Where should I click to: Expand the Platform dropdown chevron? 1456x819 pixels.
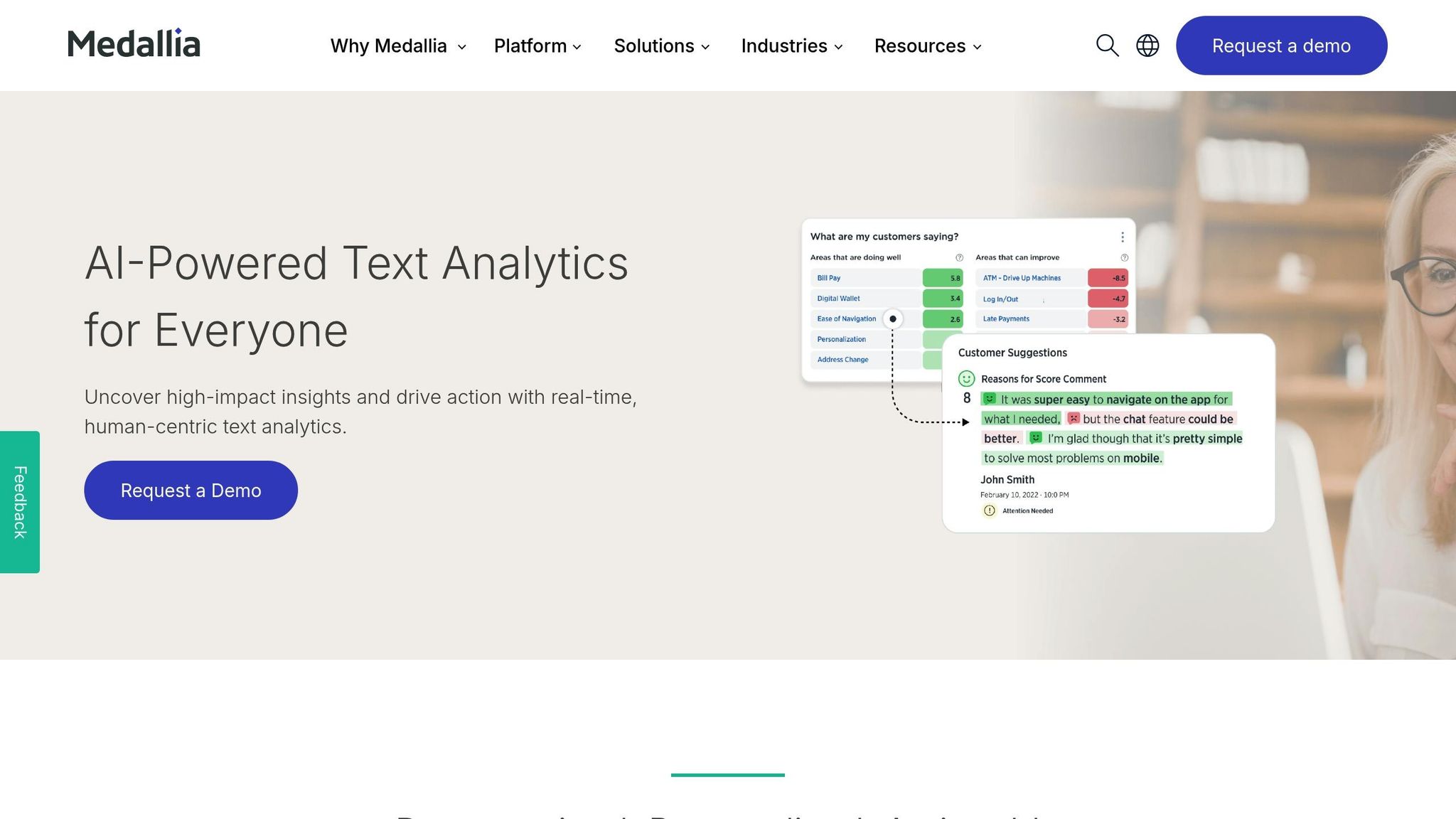[x=577, y=47]
